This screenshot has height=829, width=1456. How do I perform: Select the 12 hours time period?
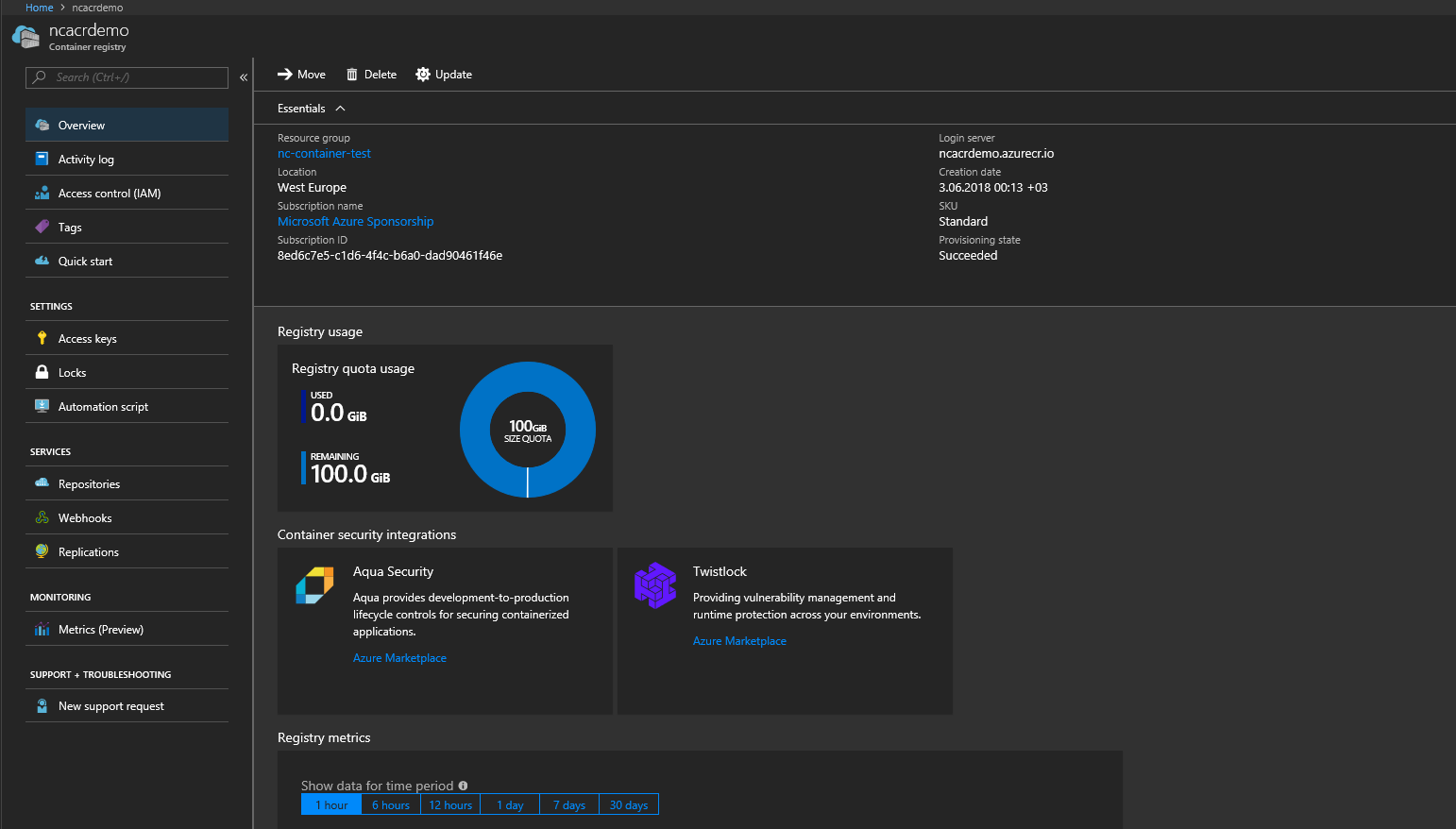pyautogui.click(x=450, y=804)
